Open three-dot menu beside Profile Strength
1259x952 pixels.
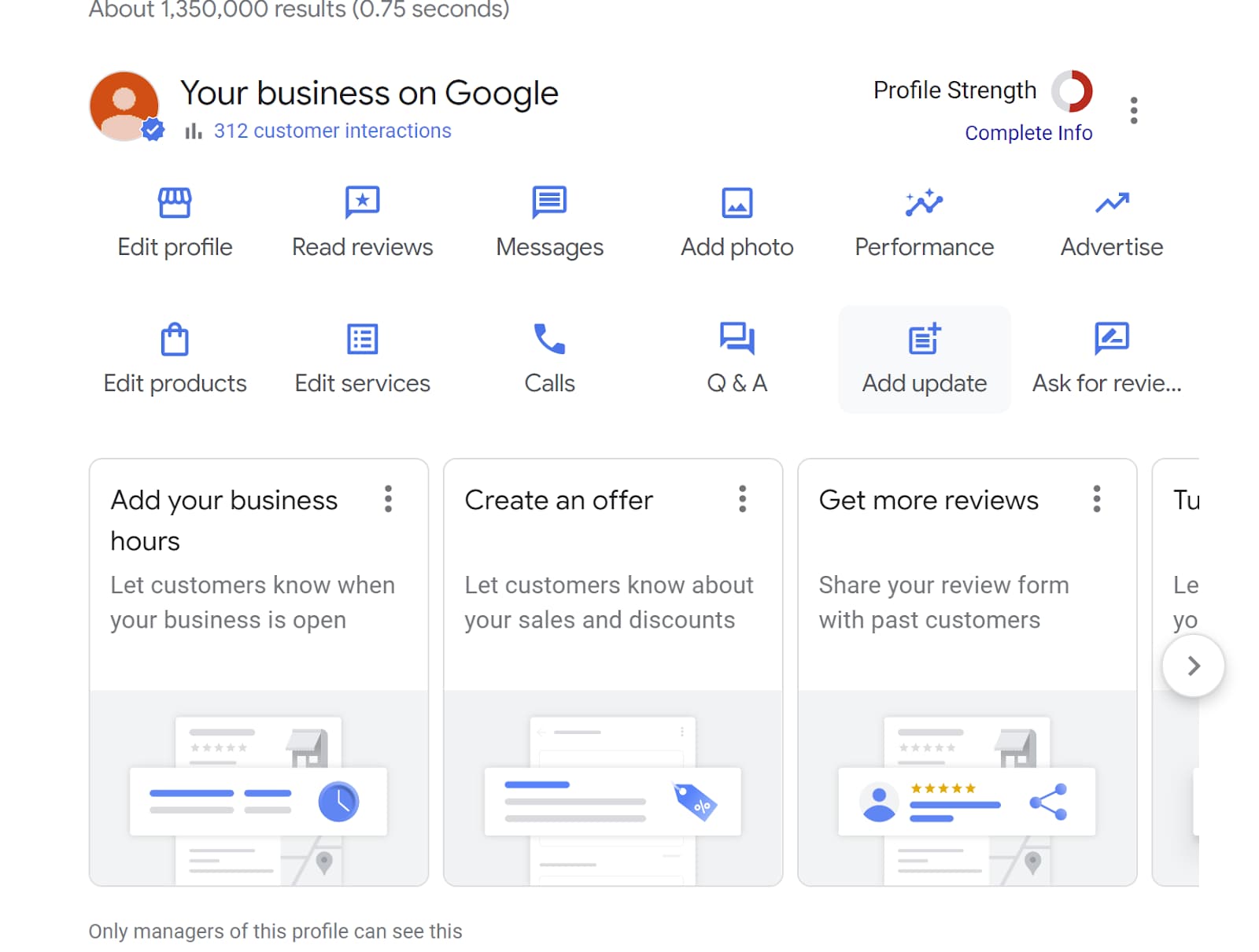[1133, 111]
